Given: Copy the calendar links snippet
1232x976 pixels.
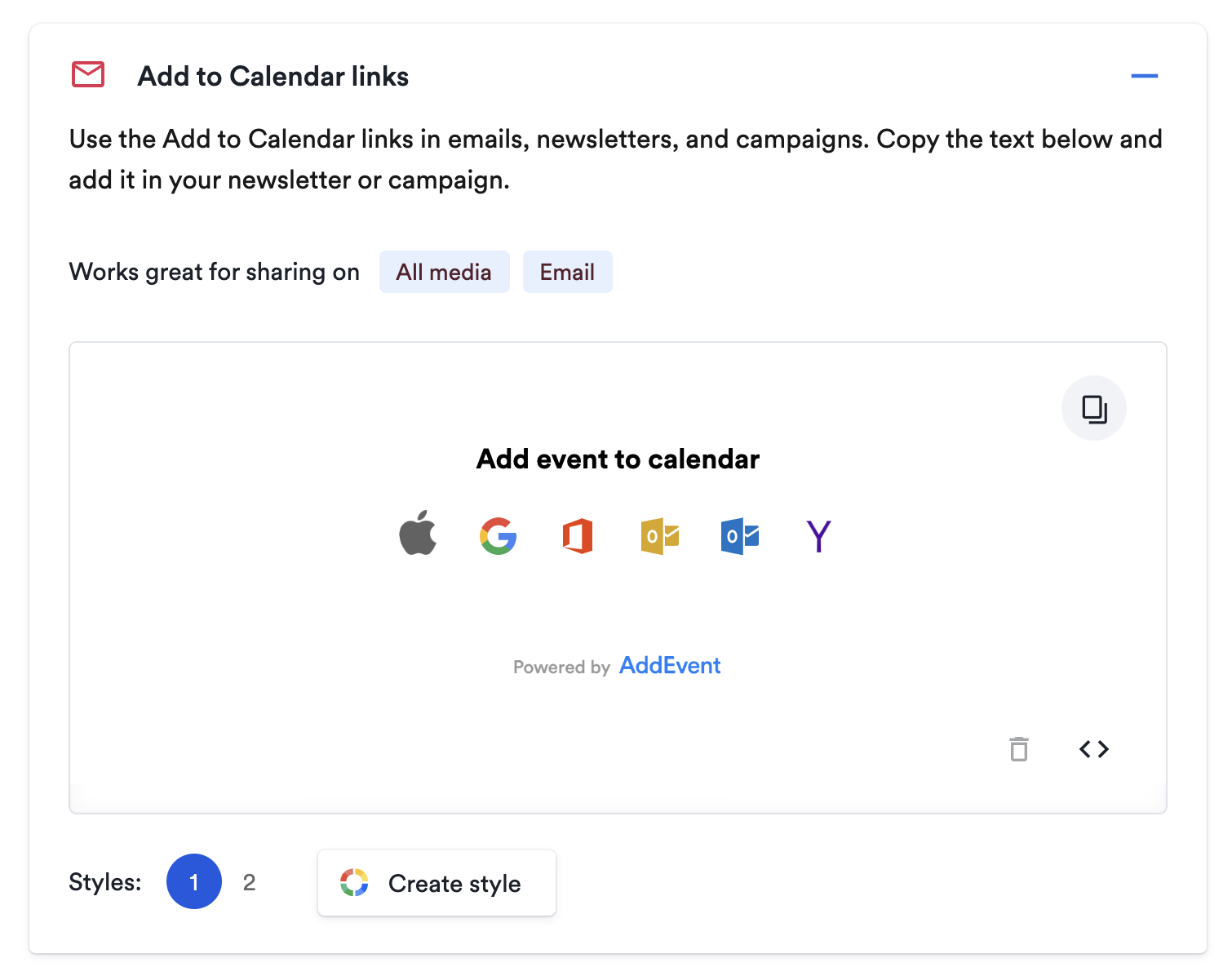Looking at the screenshot, I should coord(1094,408).
